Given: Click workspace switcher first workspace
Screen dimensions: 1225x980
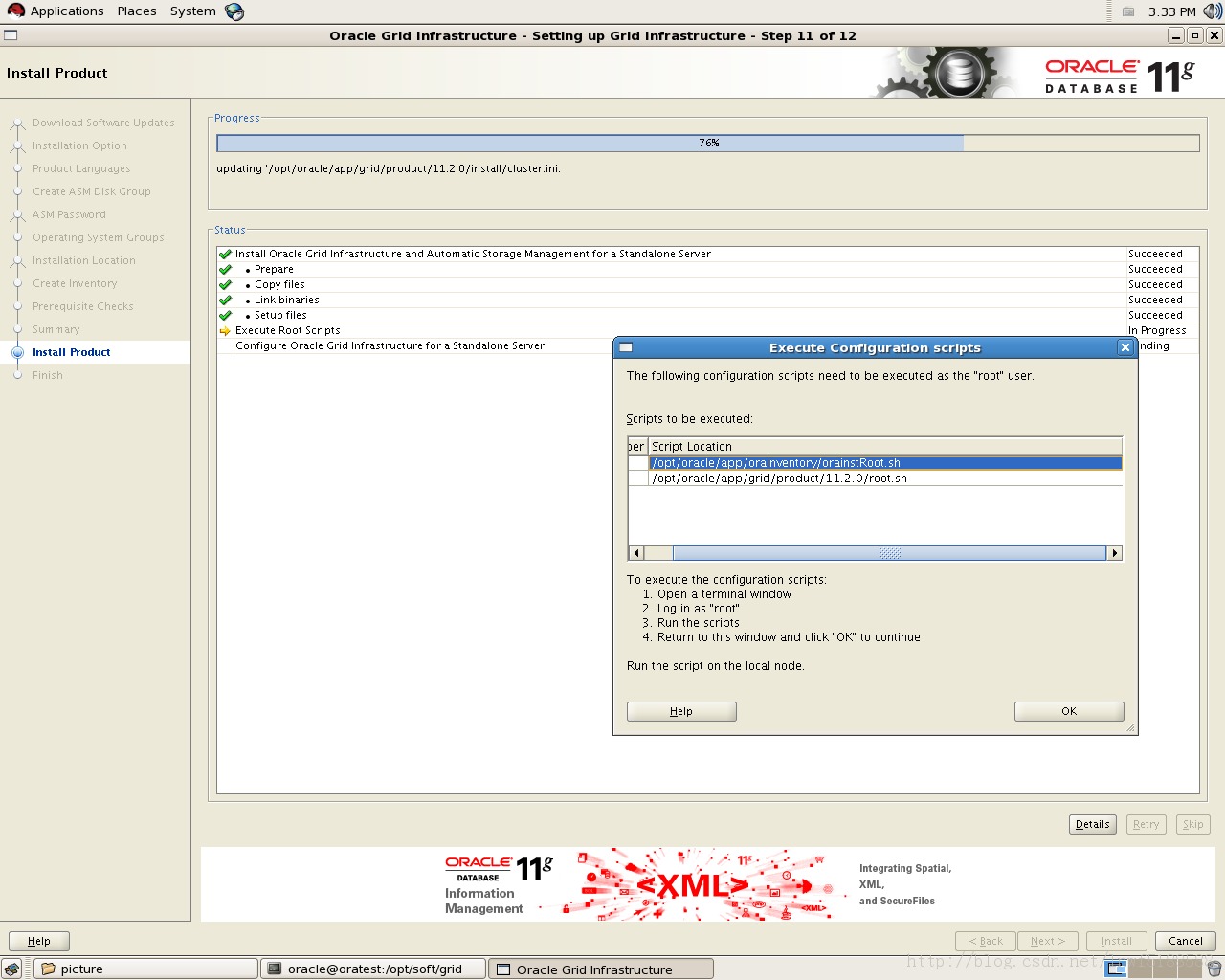Looking at the screenshot, I should point(1116,969).
